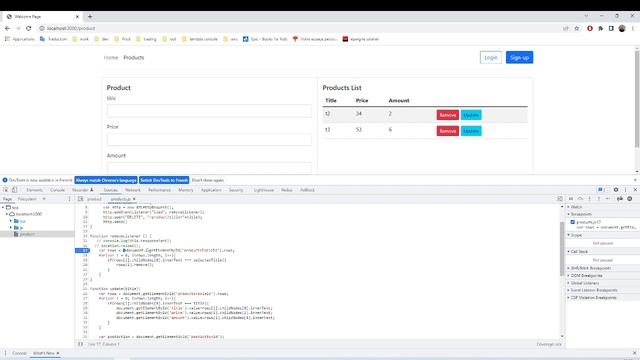The width and height of the screenshot is (640, 360).
Task: Open DevTools issues counter badge
Action: (601, 190)
